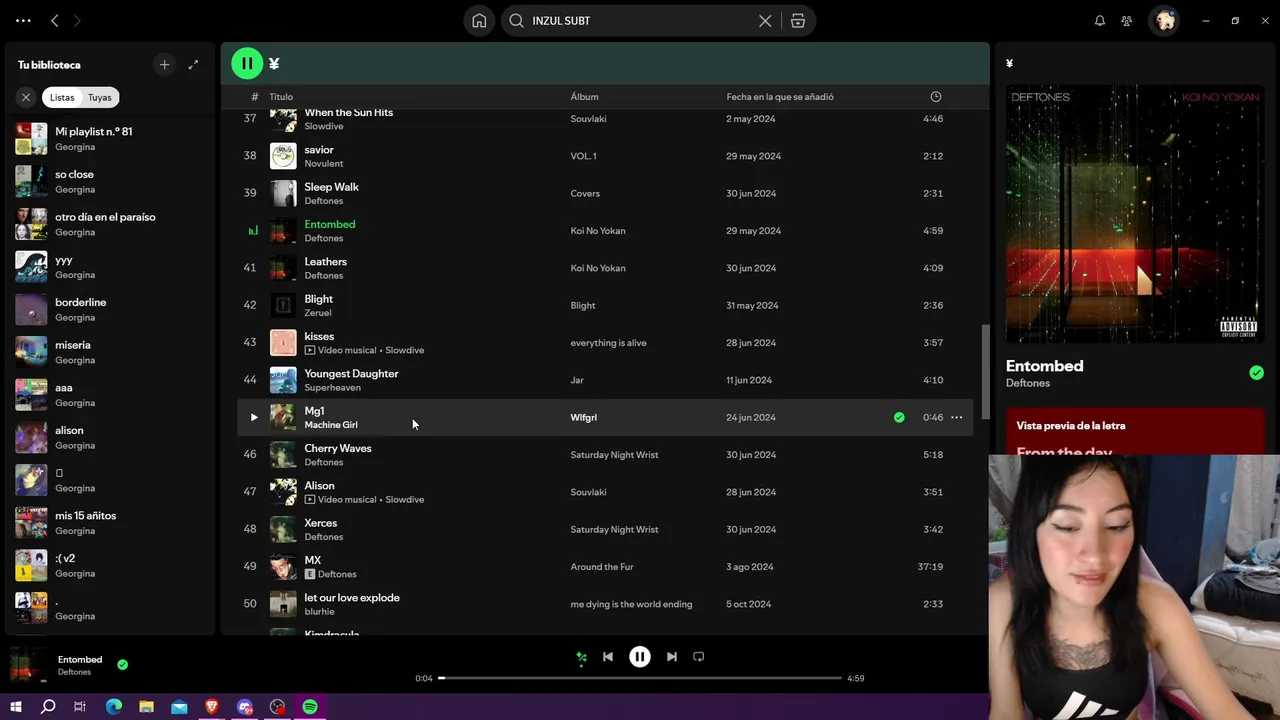Go back with the left arrow
The image size is (1280, 720).
55,20
